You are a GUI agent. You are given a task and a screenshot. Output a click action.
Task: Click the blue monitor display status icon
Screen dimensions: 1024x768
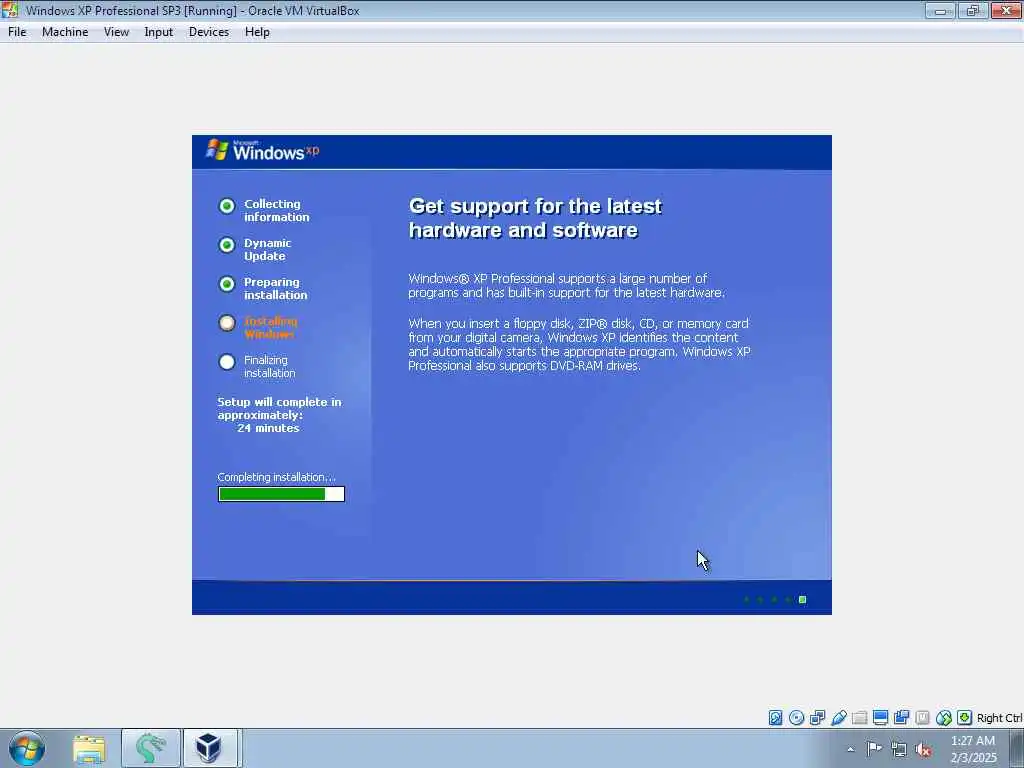pyautogui.click(x=880, y=718)
